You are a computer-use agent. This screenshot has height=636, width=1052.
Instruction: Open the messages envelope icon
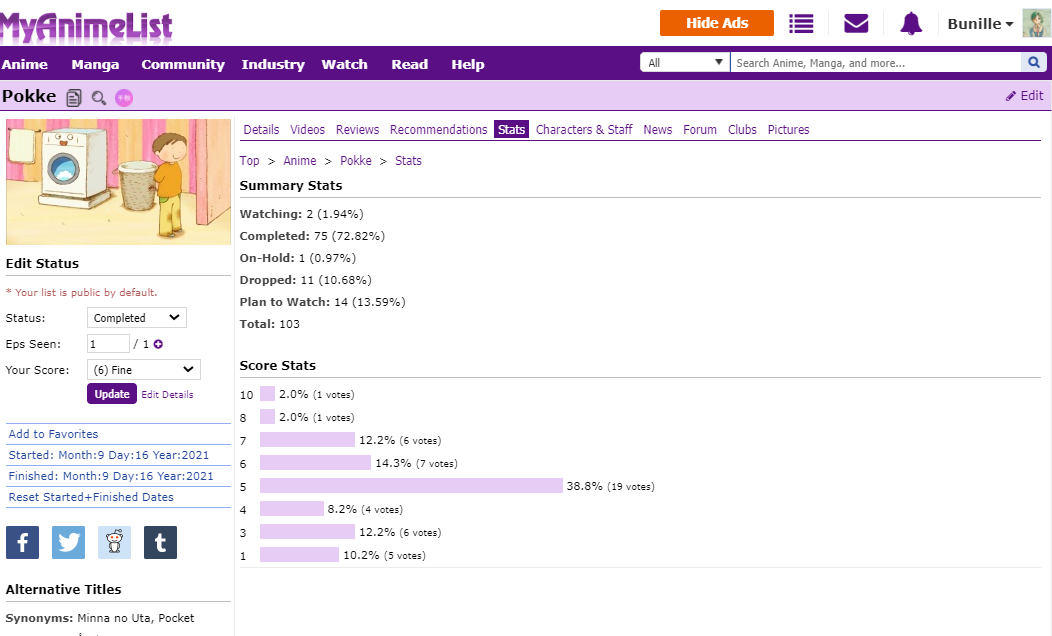856,23
